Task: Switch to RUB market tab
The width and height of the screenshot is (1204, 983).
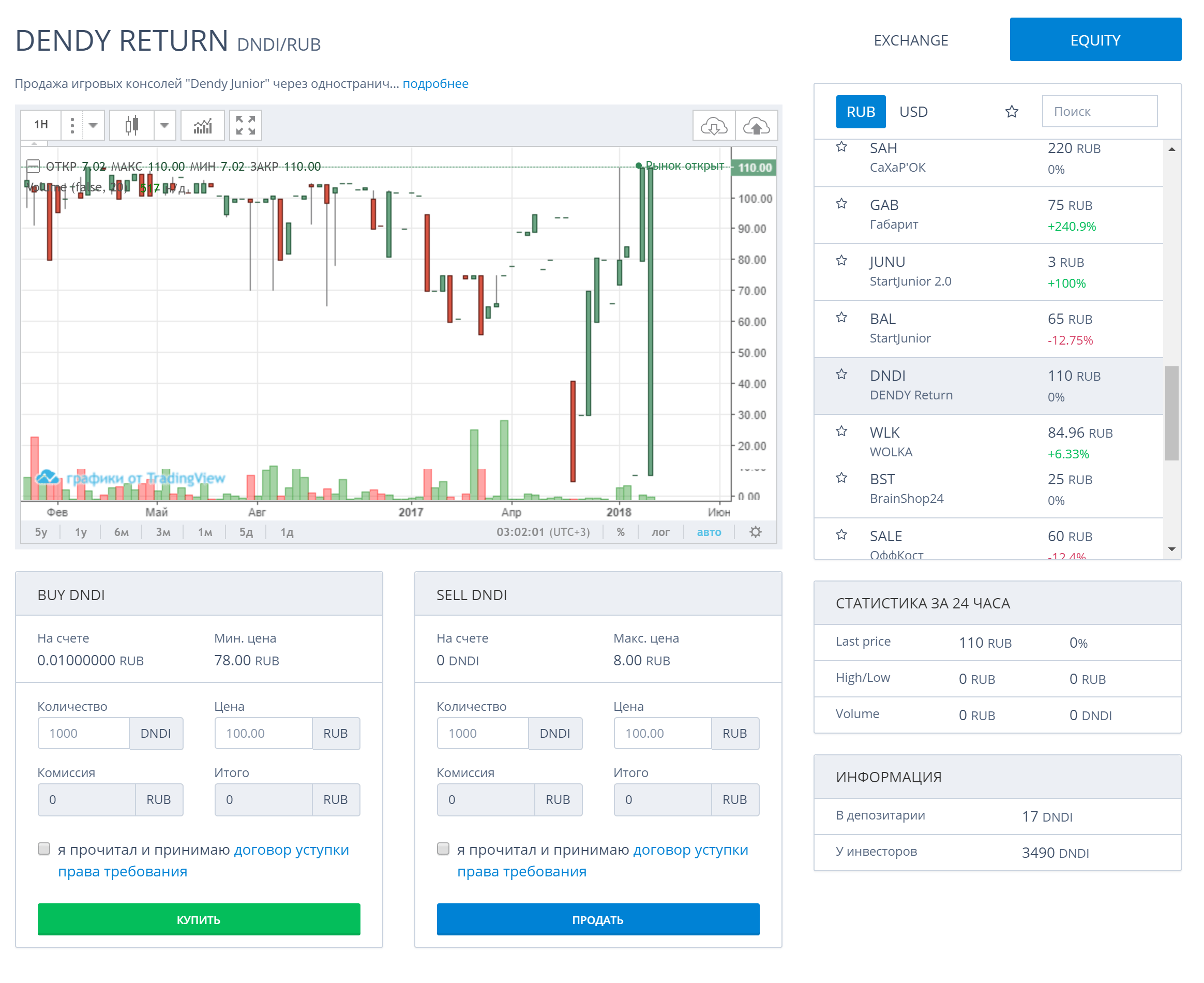Action: (862, 112)
